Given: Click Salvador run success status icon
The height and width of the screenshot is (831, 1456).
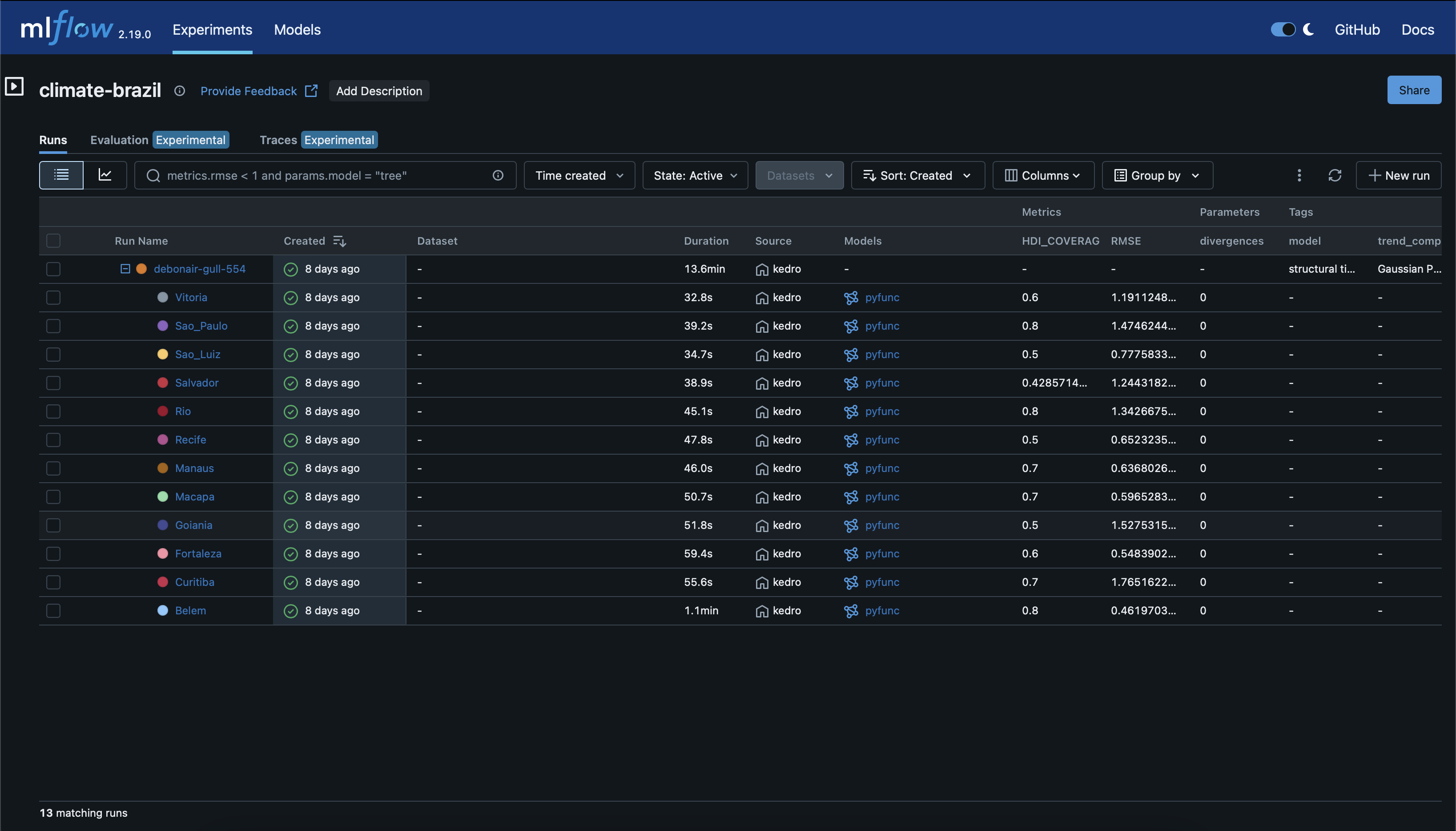Looking at the screenshot, I should 291,383.
